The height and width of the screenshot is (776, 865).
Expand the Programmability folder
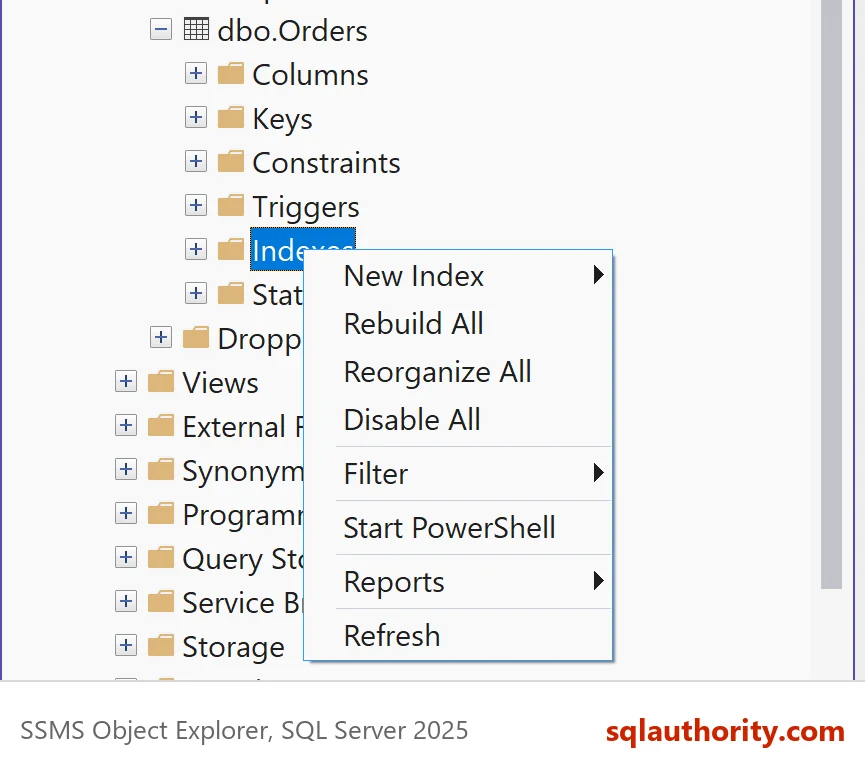point(126,514)
